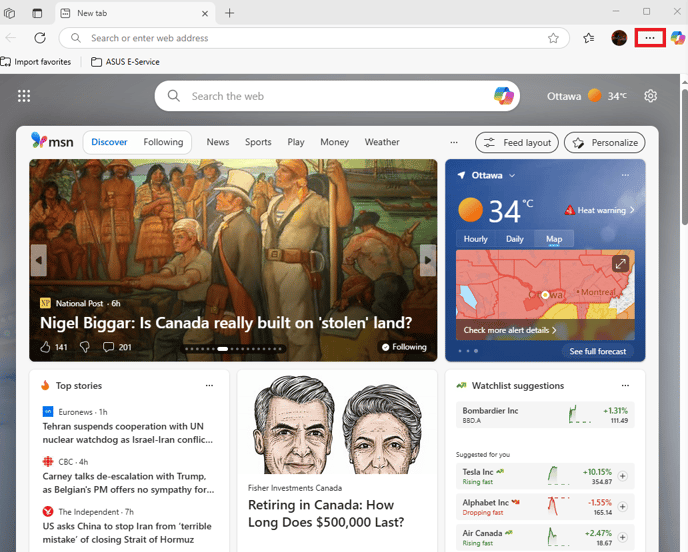Click the retirees illustration thumbnail

(x=337, y=425)
